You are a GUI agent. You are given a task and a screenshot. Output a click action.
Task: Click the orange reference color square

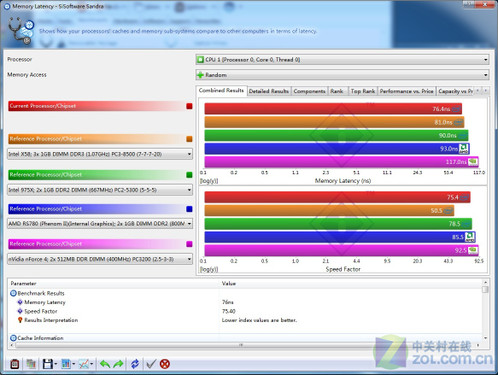click(189, 139)
